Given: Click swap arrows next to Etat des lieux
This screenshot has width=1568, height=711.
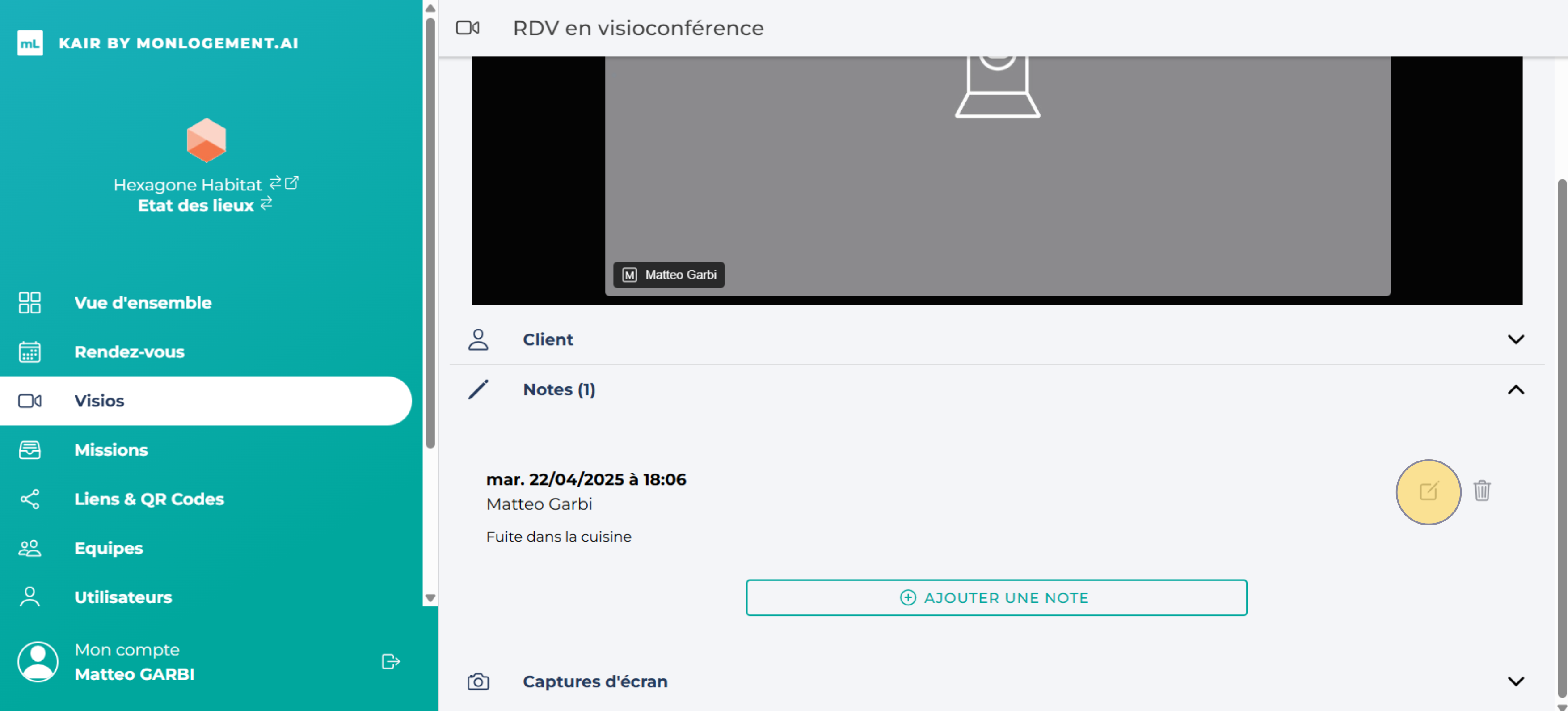Looking at the screenshot, I should pos(266,203).
